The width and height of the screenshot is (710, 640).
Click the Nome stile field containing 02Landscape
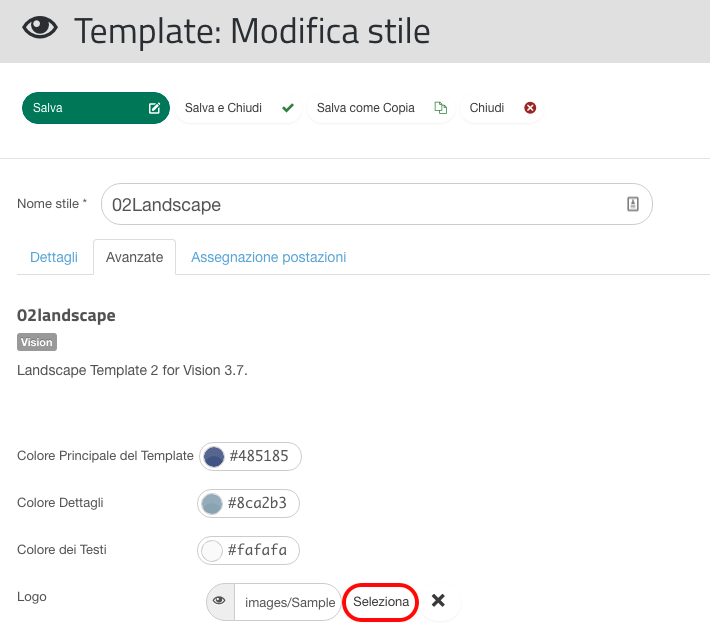[377, 204]
